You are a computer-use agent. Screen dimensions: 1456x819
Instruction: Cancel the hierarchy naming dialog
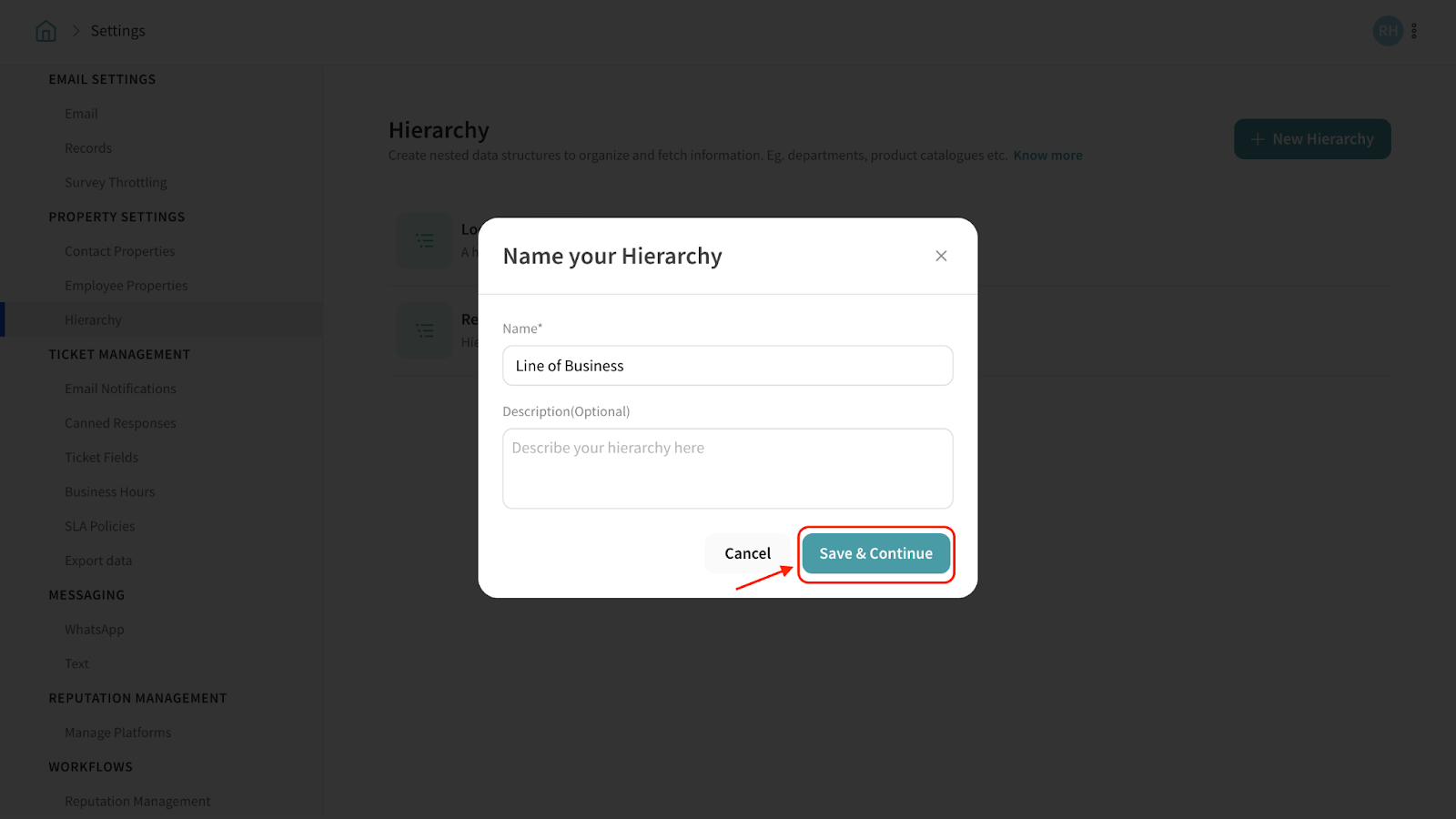(x=747, y=553)
